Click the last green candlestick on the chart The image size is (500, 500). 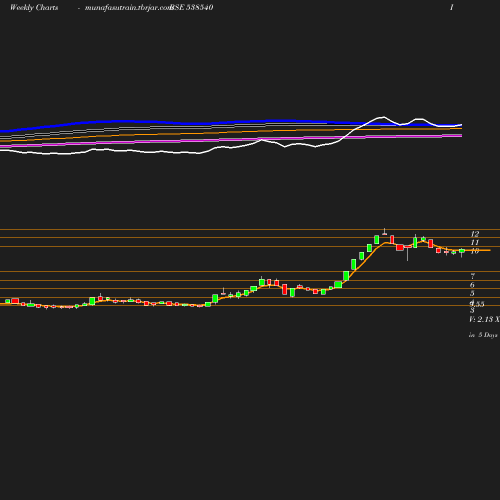pos(462,251)
